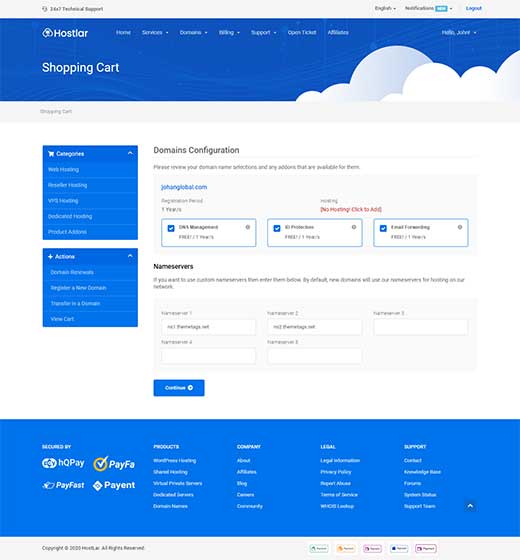This screenshot has height=560, width=520.
Task: Click the Nameserver 2 field
Action: (x=315, y=327)
